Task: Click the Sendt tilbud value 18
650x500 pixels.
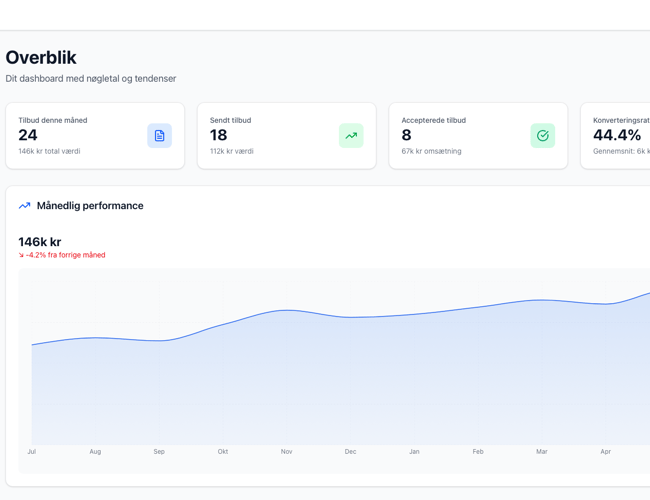Action: (x=218, y=135)
